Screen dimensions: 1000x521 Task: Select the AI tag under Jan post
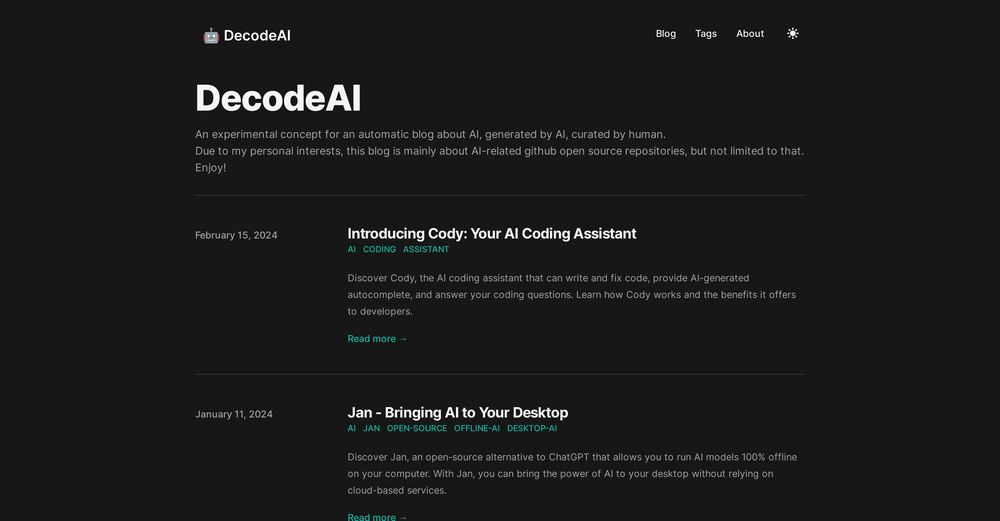click(x=352, y=428)
